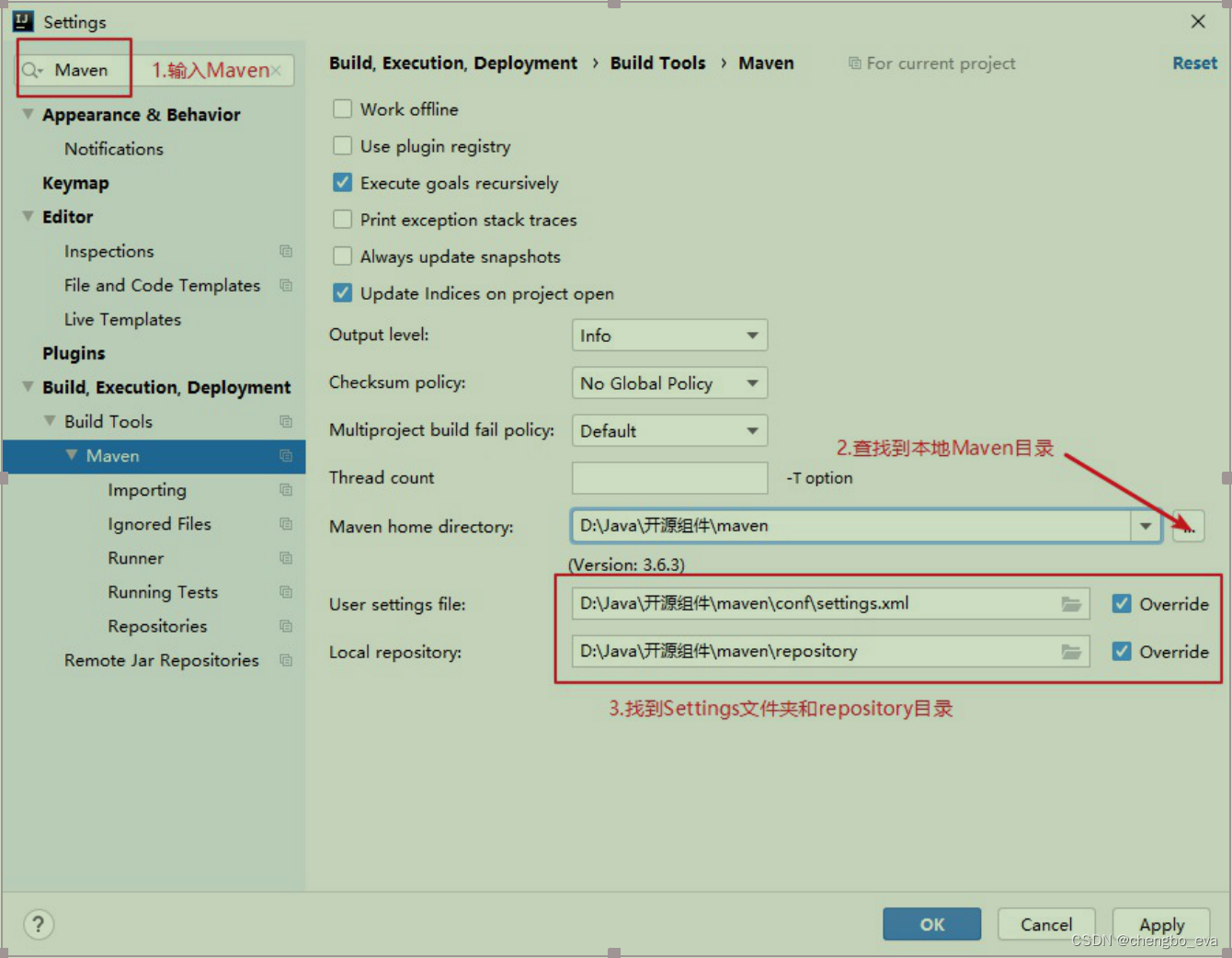The image size is (1232, 958).
Task: Toggle Override for User settings file
Action: (1122, 604)
